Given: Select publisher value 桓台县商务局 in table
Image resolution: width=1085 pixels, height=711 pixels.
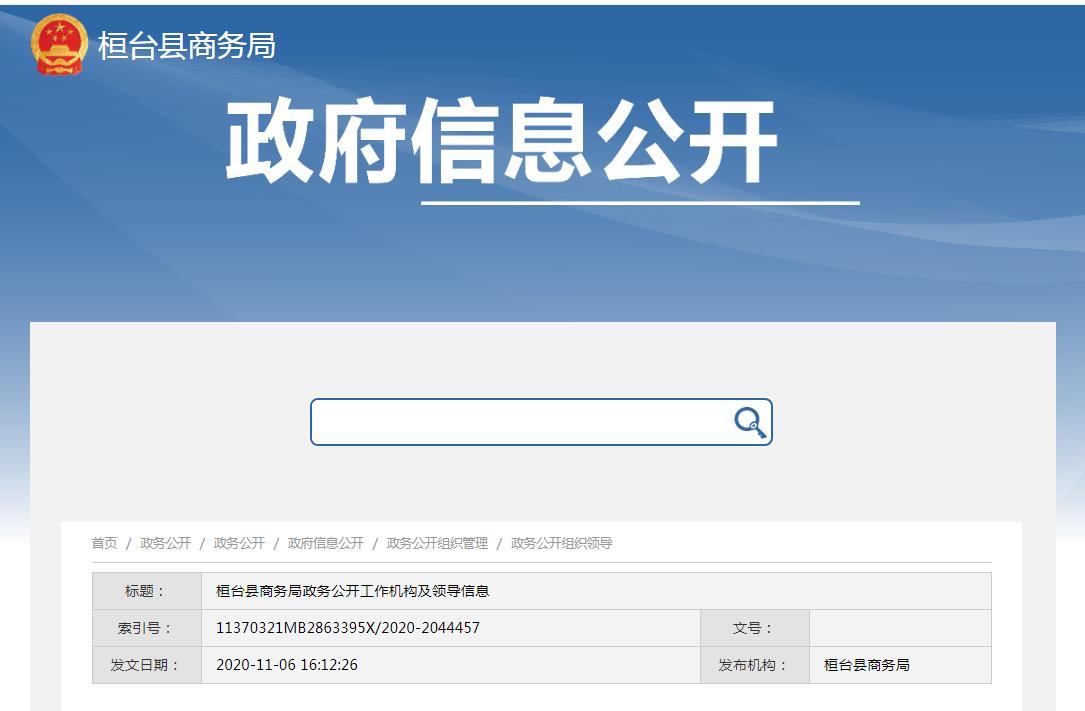Looking at the screenshot, I should (x=866, y=665).
